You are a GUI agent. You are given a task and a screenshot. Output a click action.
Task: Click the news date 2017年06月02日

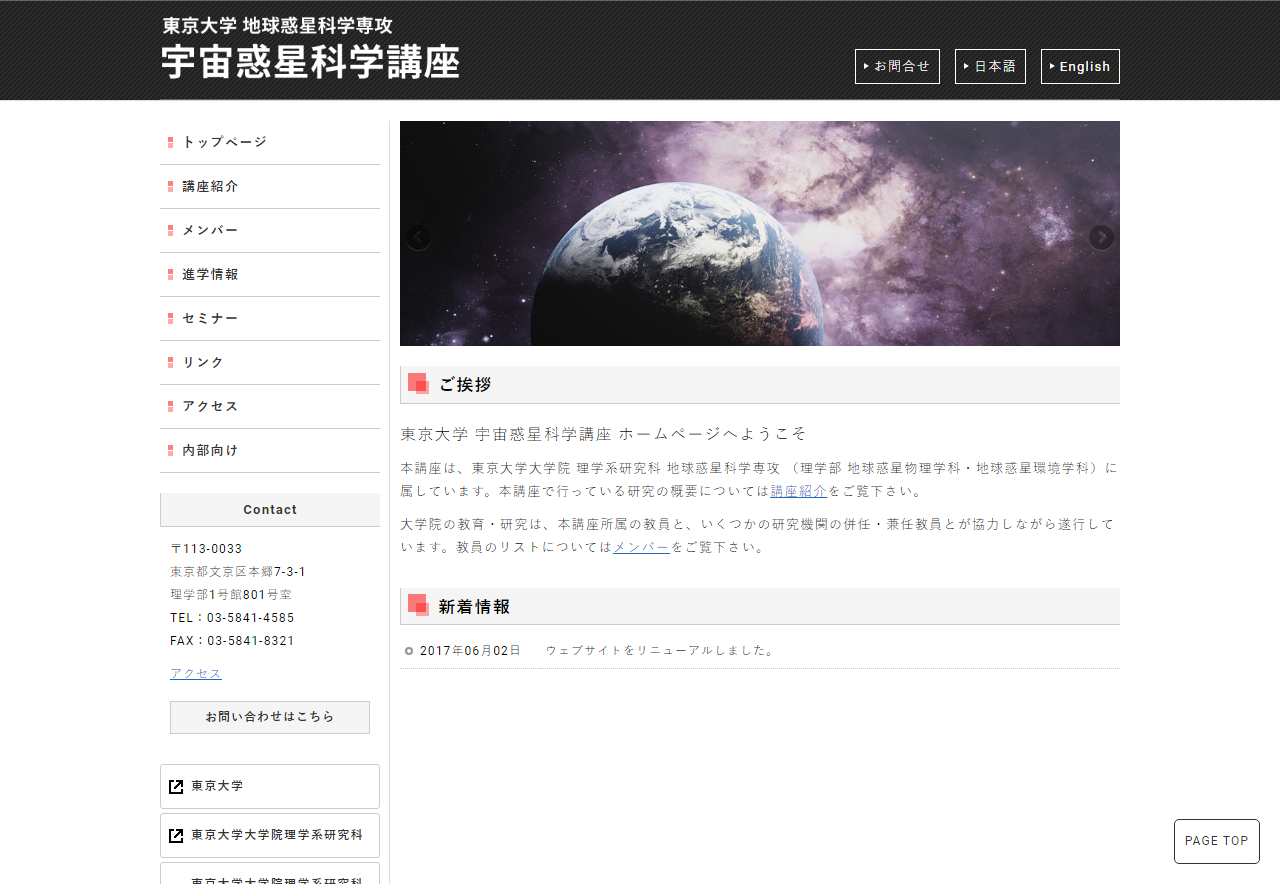(x=470, y=650)
